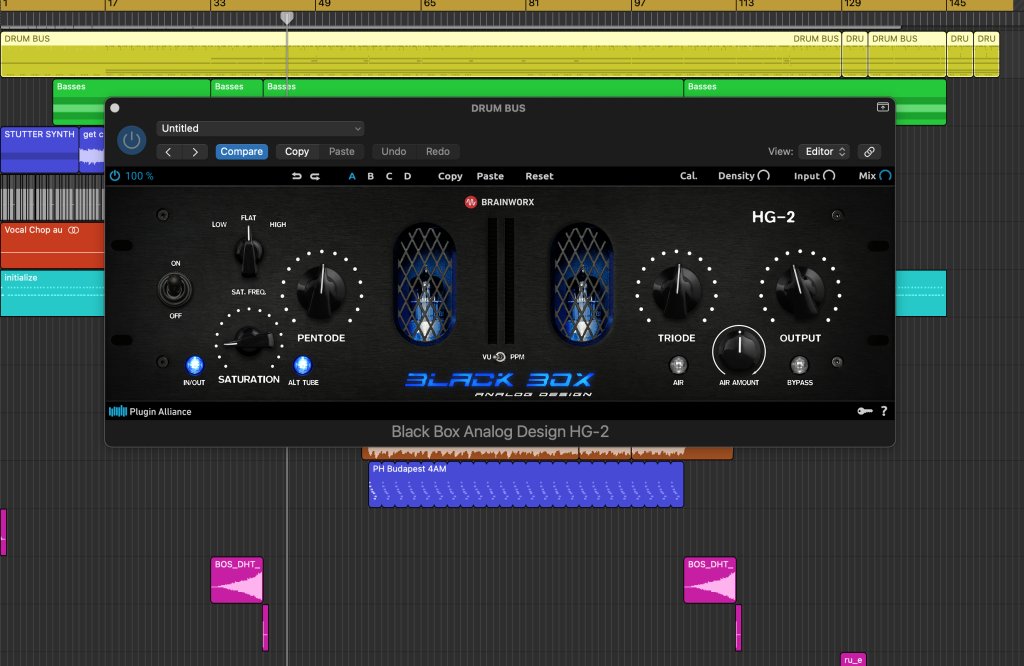1024x666 pixels.
Task: Toggle the IN/OUT blue button
Action: click(x=194, y=364)
